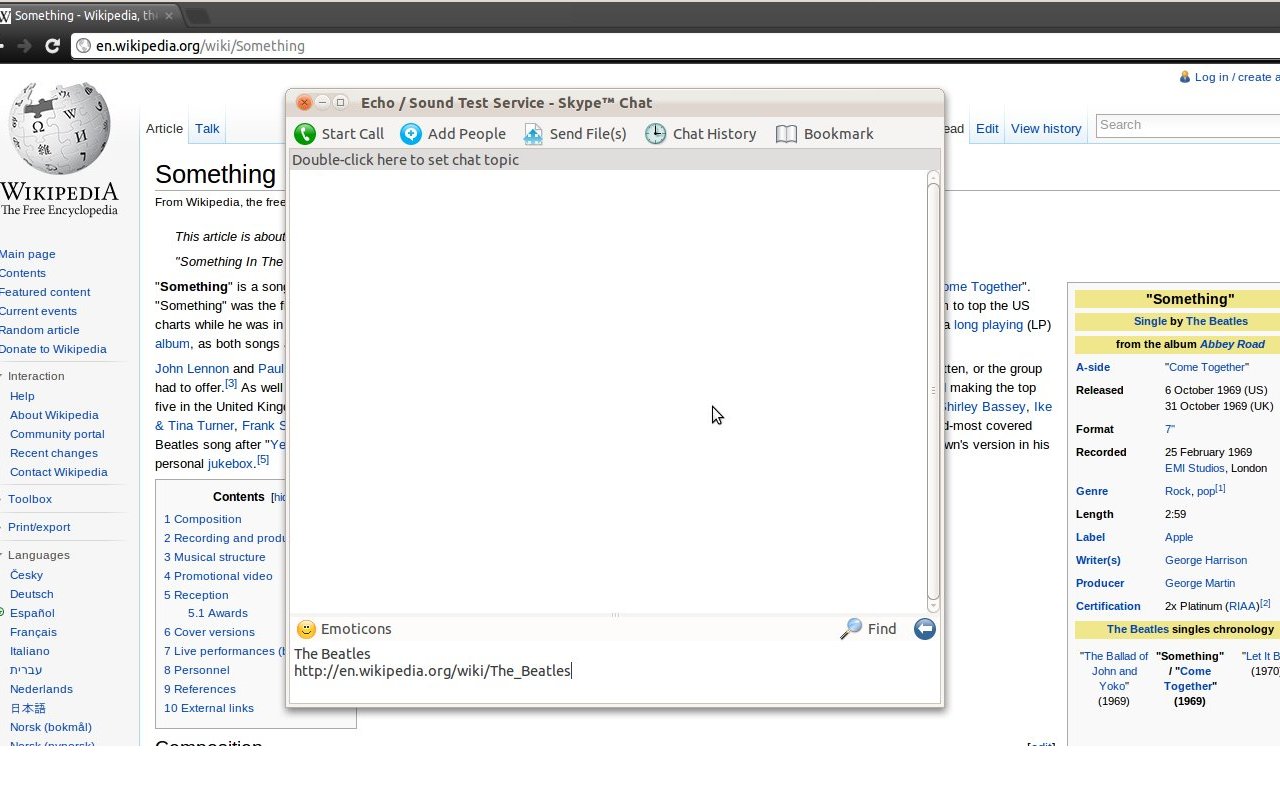Image resolution: width=1280 pixels, height=800 pixels.
Task: Collapse the Languages sidebar section
Action: click(38, 555)
